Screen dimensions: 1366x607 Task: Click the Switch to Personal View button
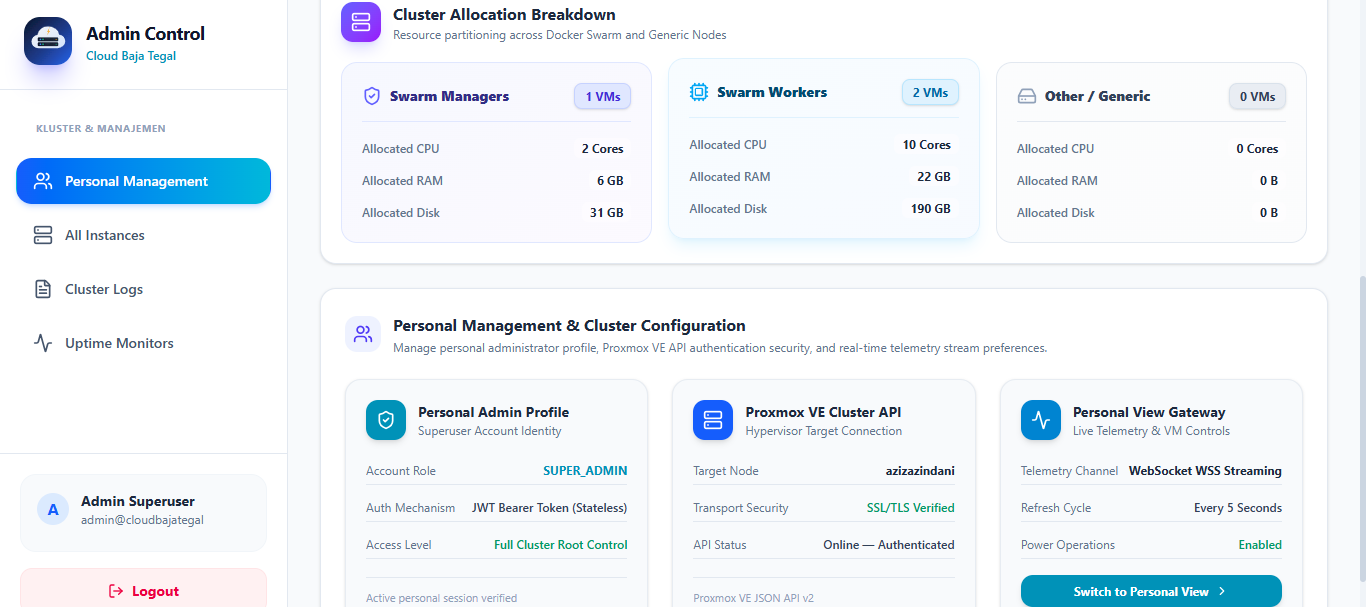(x=1151, y=591)
